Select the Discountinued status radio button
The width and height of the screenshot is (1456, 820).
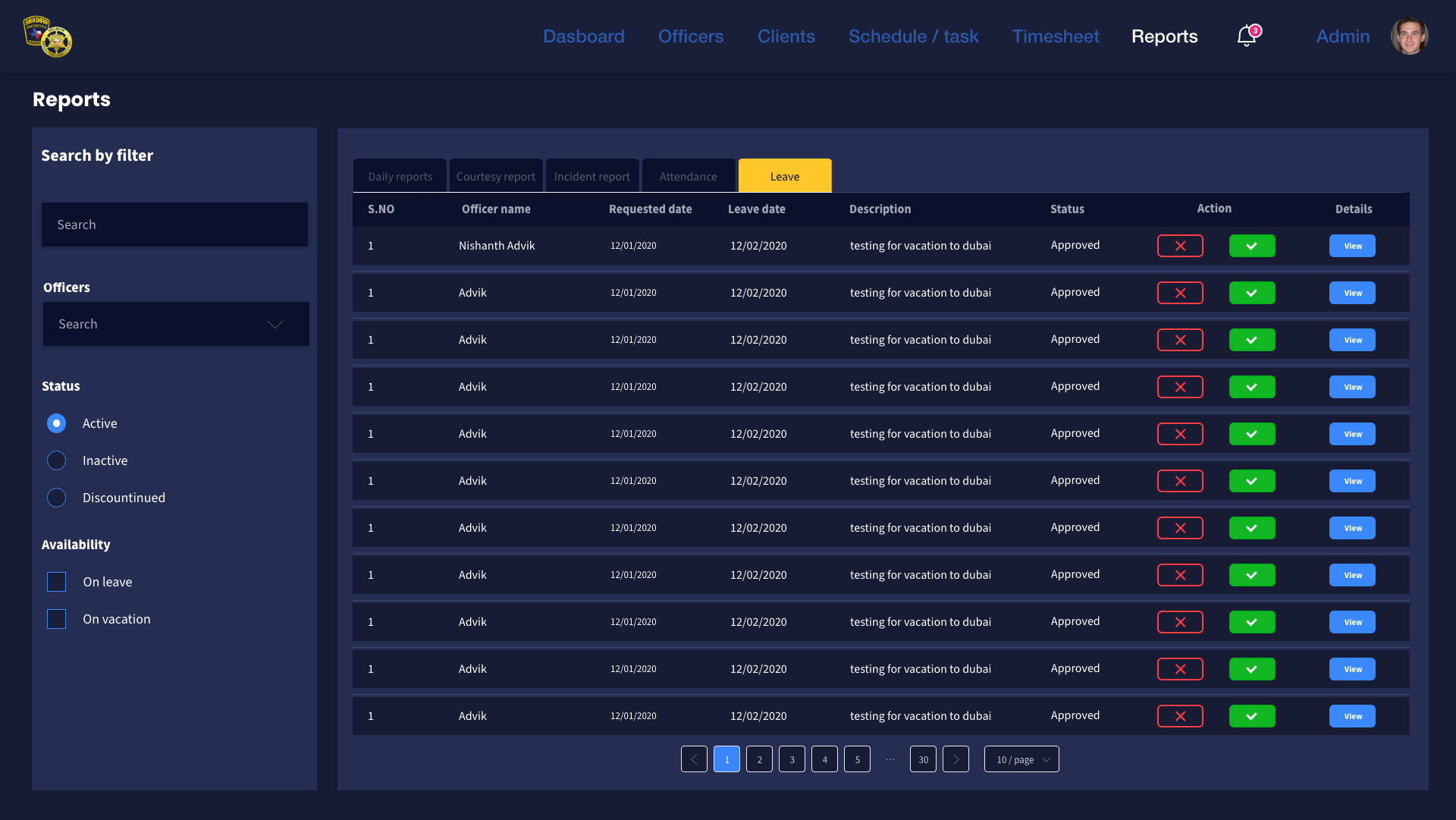(57, 498)
